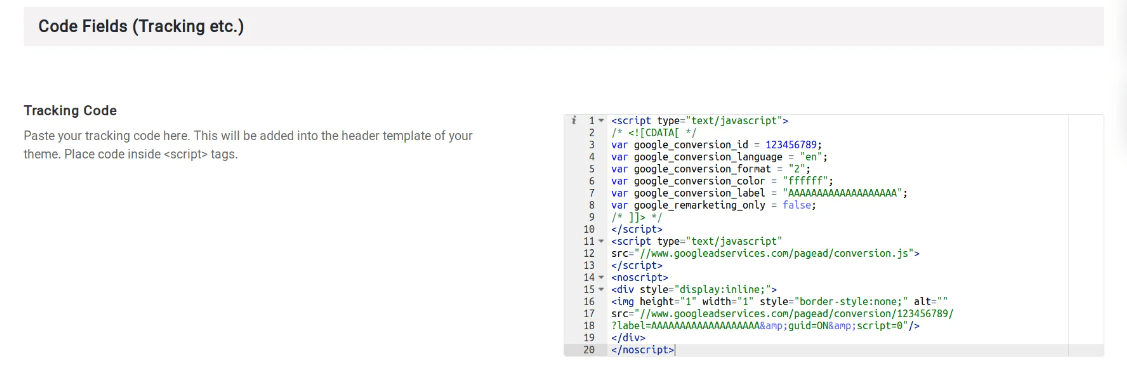
Task: Click line number 3 in the gutter
Action: tap(592, 145)
